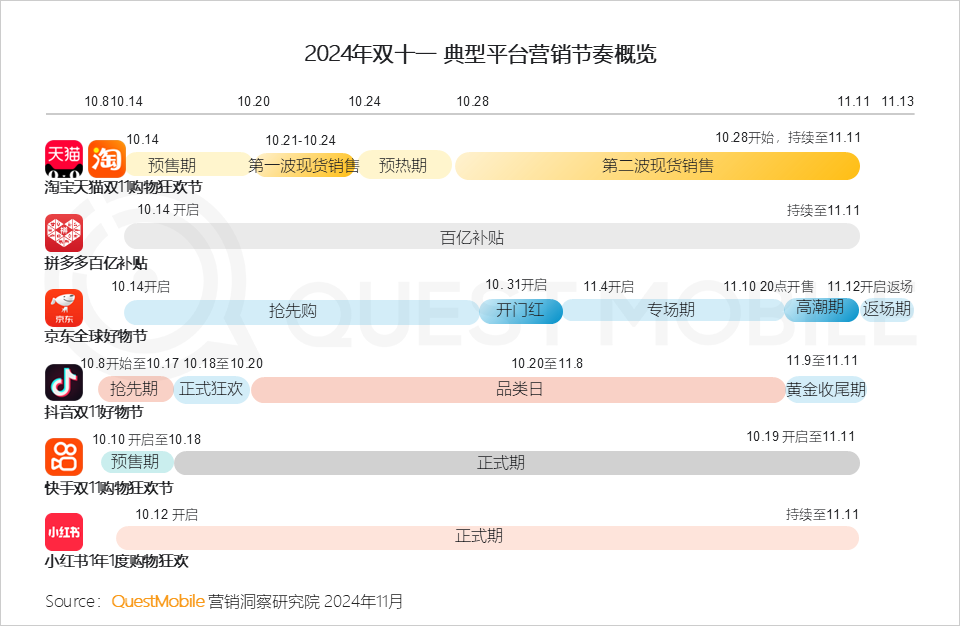
Task: Select Douyin's 抢先期 segment
Action: point(135,389)
